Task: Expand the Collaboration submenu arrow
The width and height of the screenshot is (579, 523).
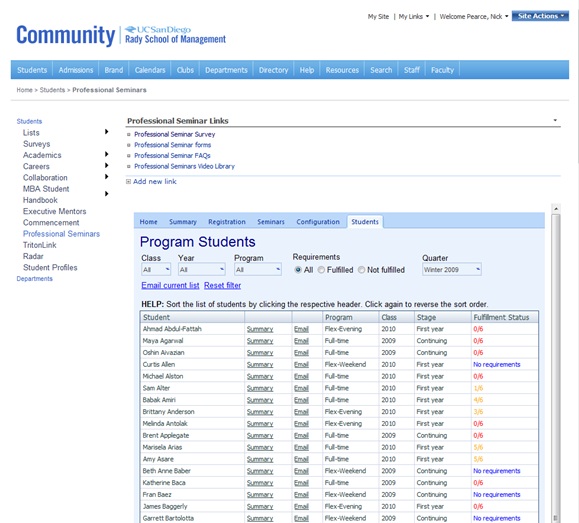Action: coord(107,177)
